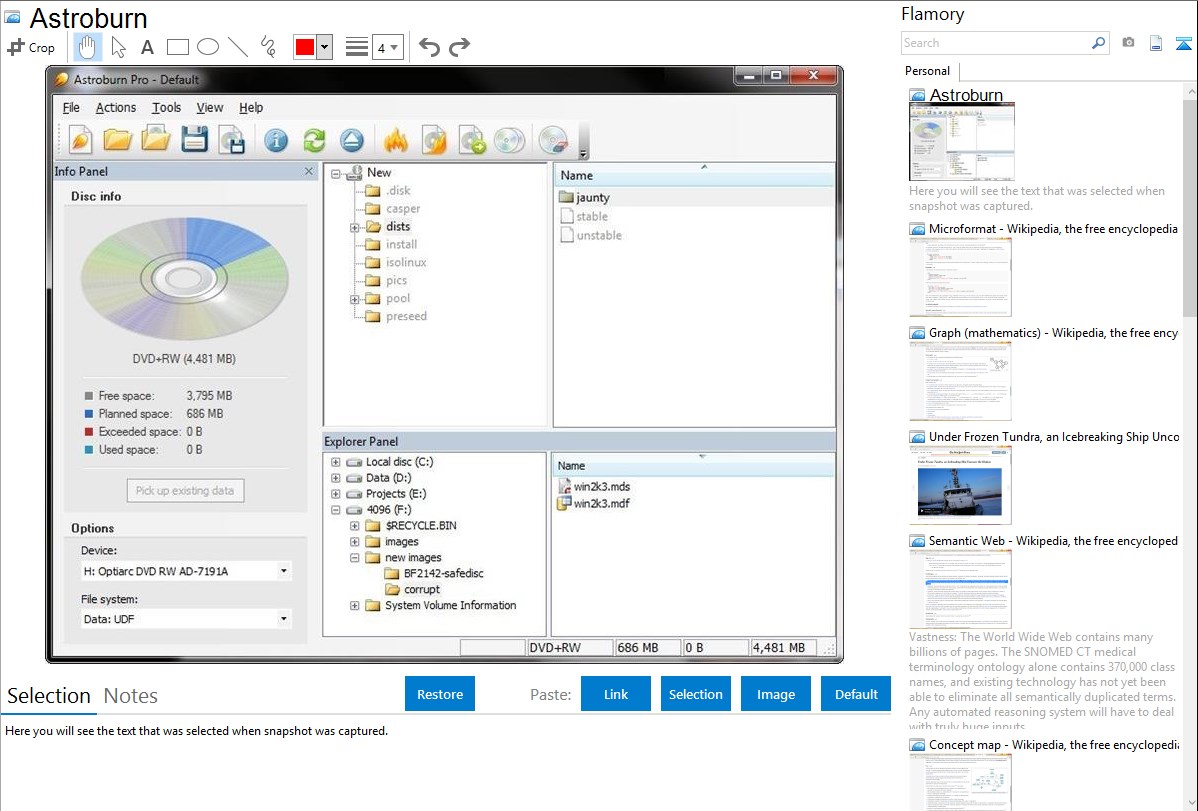
Task: Click the Selection paste button
Action: [x=695, y=694]
